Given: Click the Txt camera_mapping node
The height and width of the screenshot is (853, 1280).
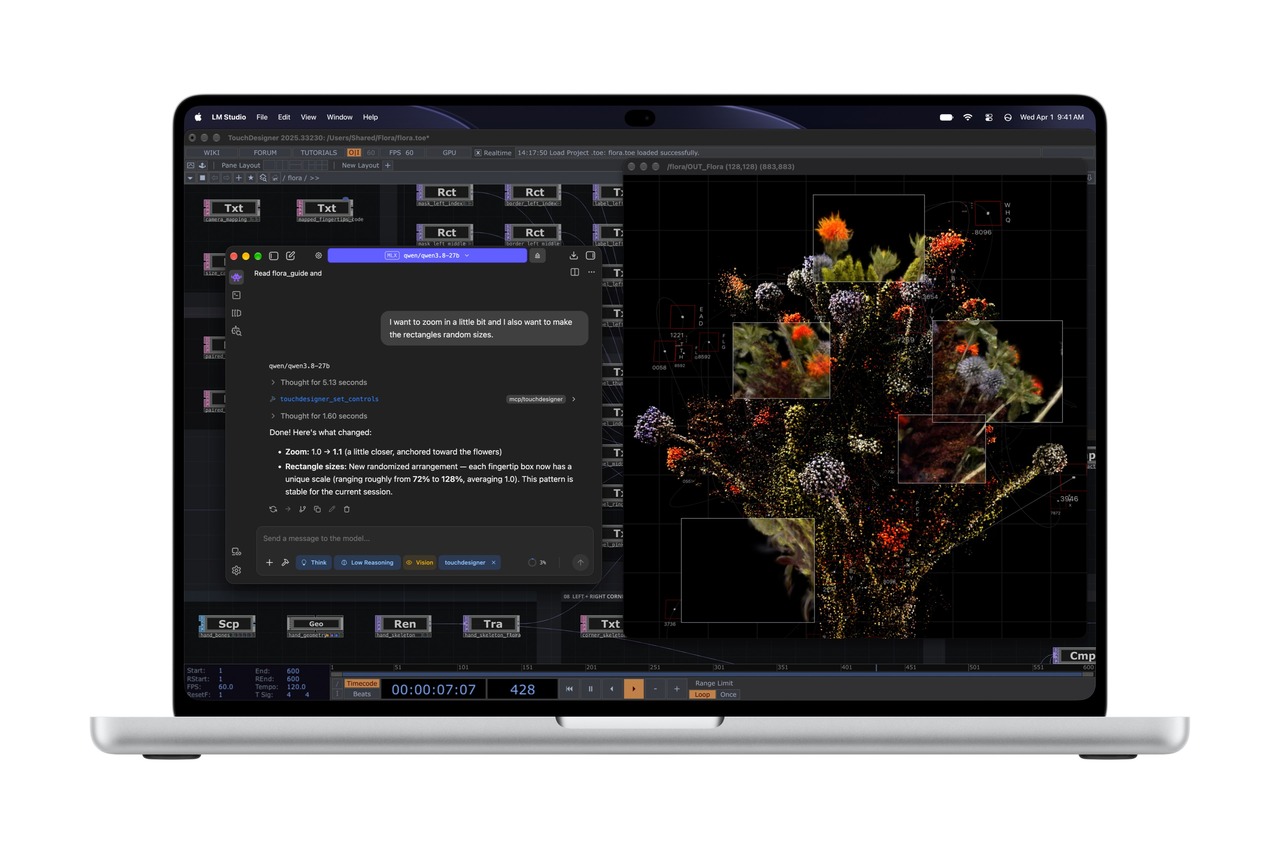Looking at the screenshot, I should (232, 209).
